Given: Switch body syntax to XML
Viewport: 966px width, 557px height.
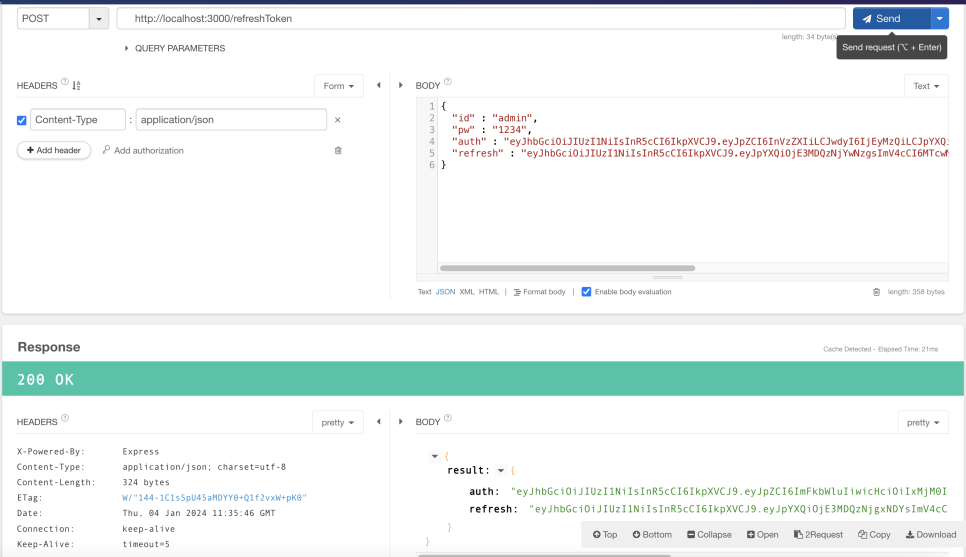Looking at the screenshot, I should tap(467, 292).
